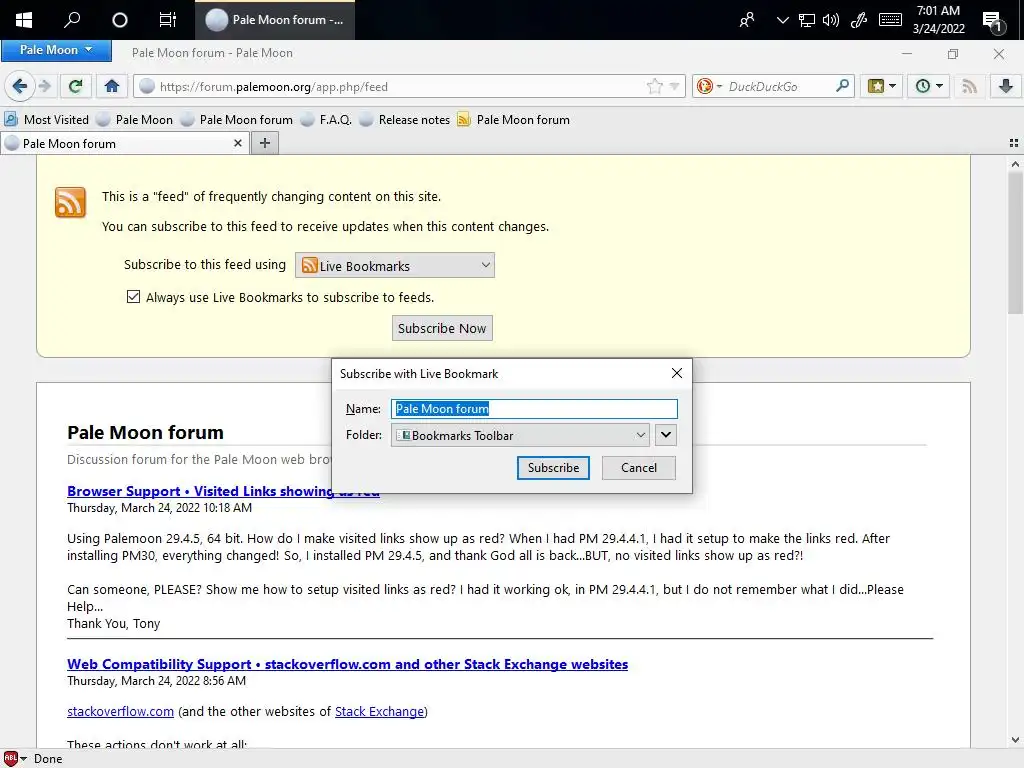Viewport: 1024px width, 768px height.
Task: Click the scrollbar up arrow
Action: pyautogui.click(x=1015, y=164)
